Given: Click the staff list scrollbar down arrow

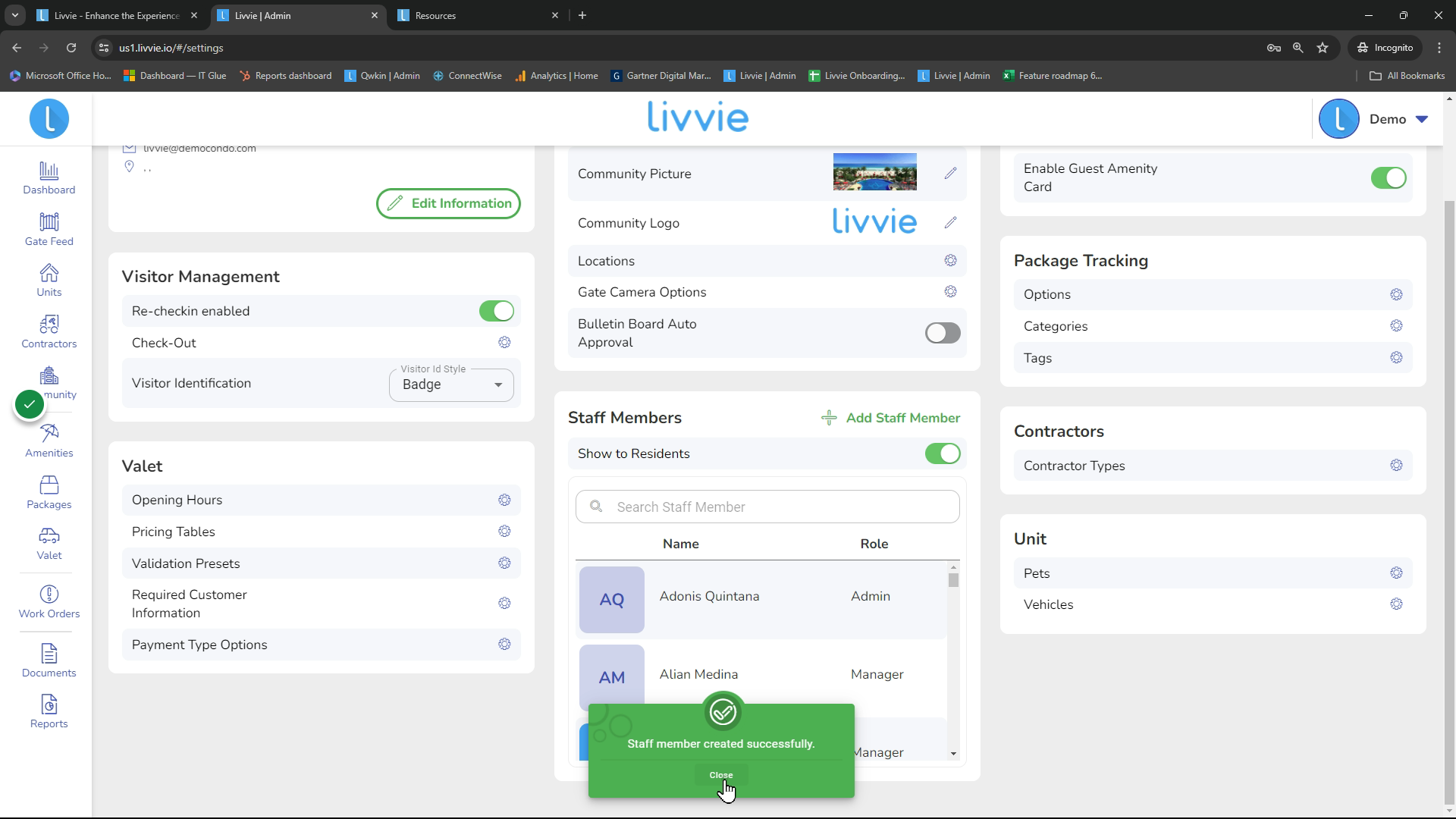Looking at the screenshot, I should [953, 754].
